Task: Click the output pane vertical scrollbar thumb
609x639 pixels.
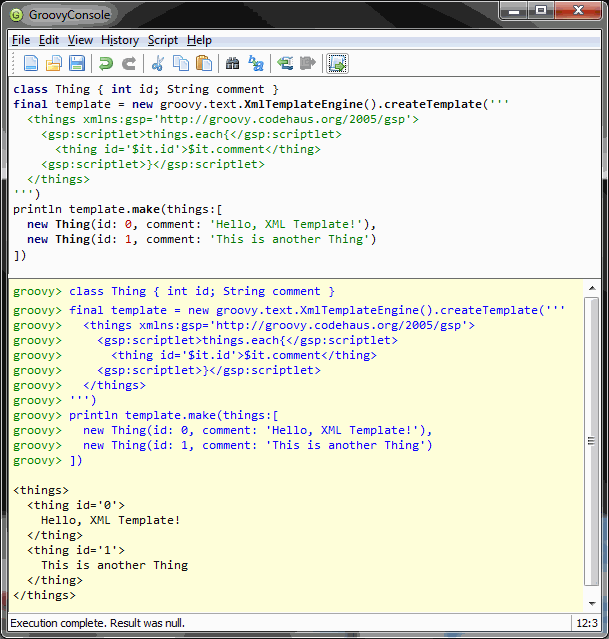Action: pyautogui.click(x=591, y=441)
